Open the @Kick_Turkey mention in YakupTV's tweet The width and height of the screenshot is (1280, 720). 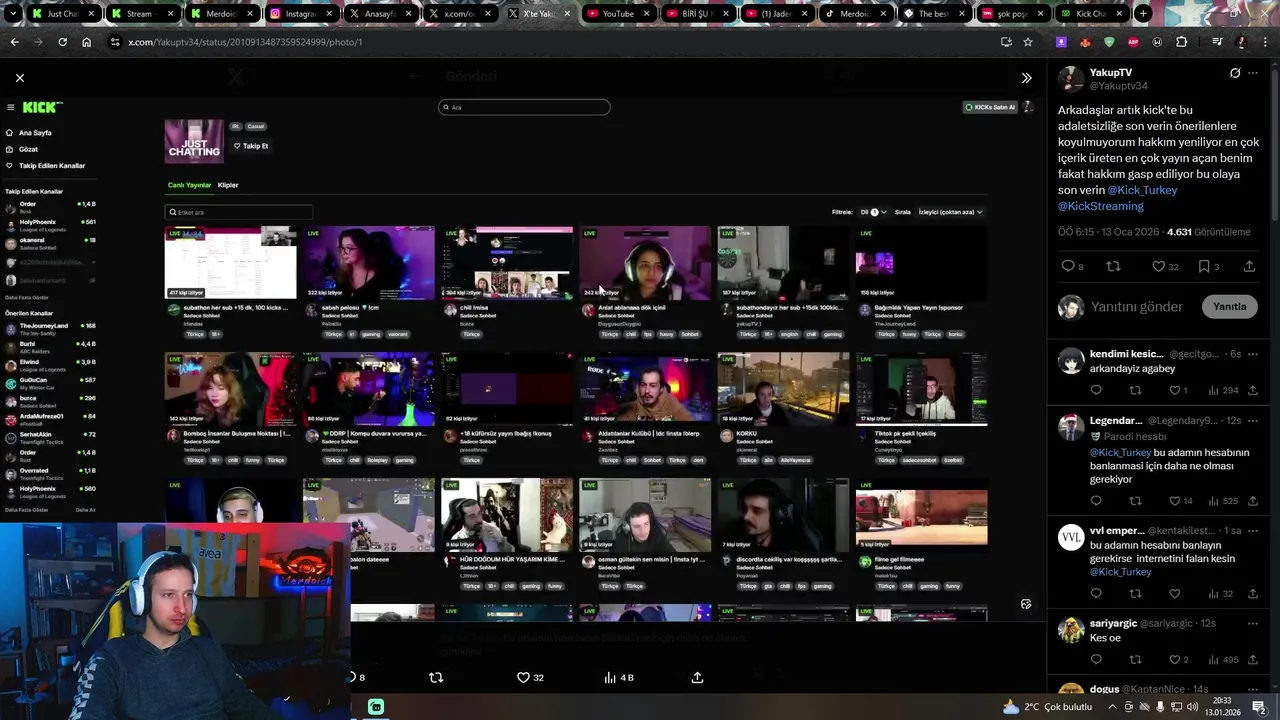[1142, 190]
